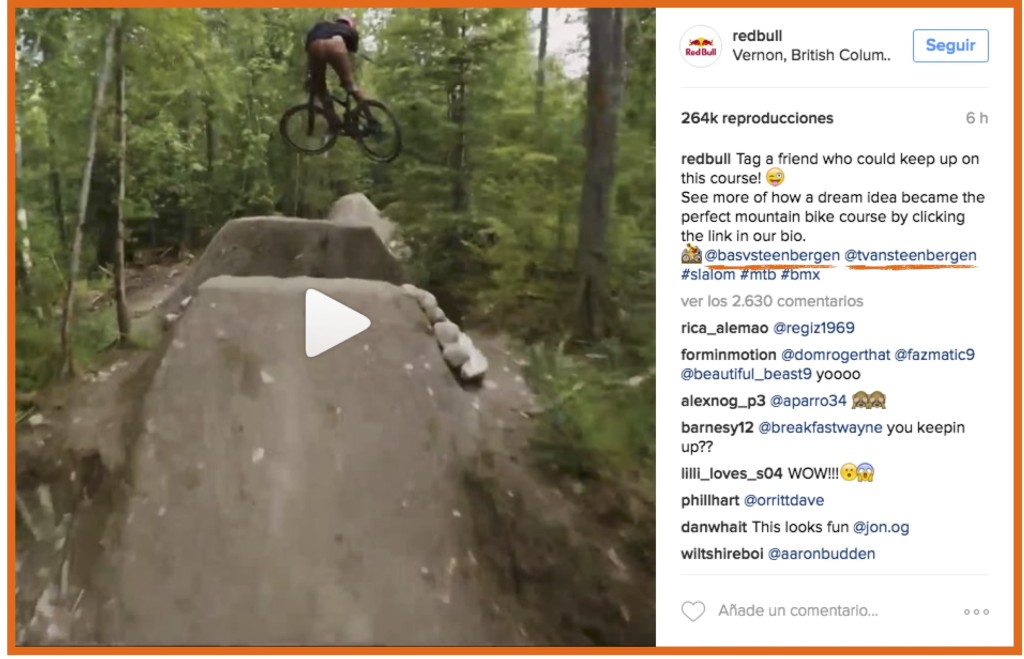Open the #mtb hashtag
This screenshot has height=659, width=1024.
coord(758,274)
